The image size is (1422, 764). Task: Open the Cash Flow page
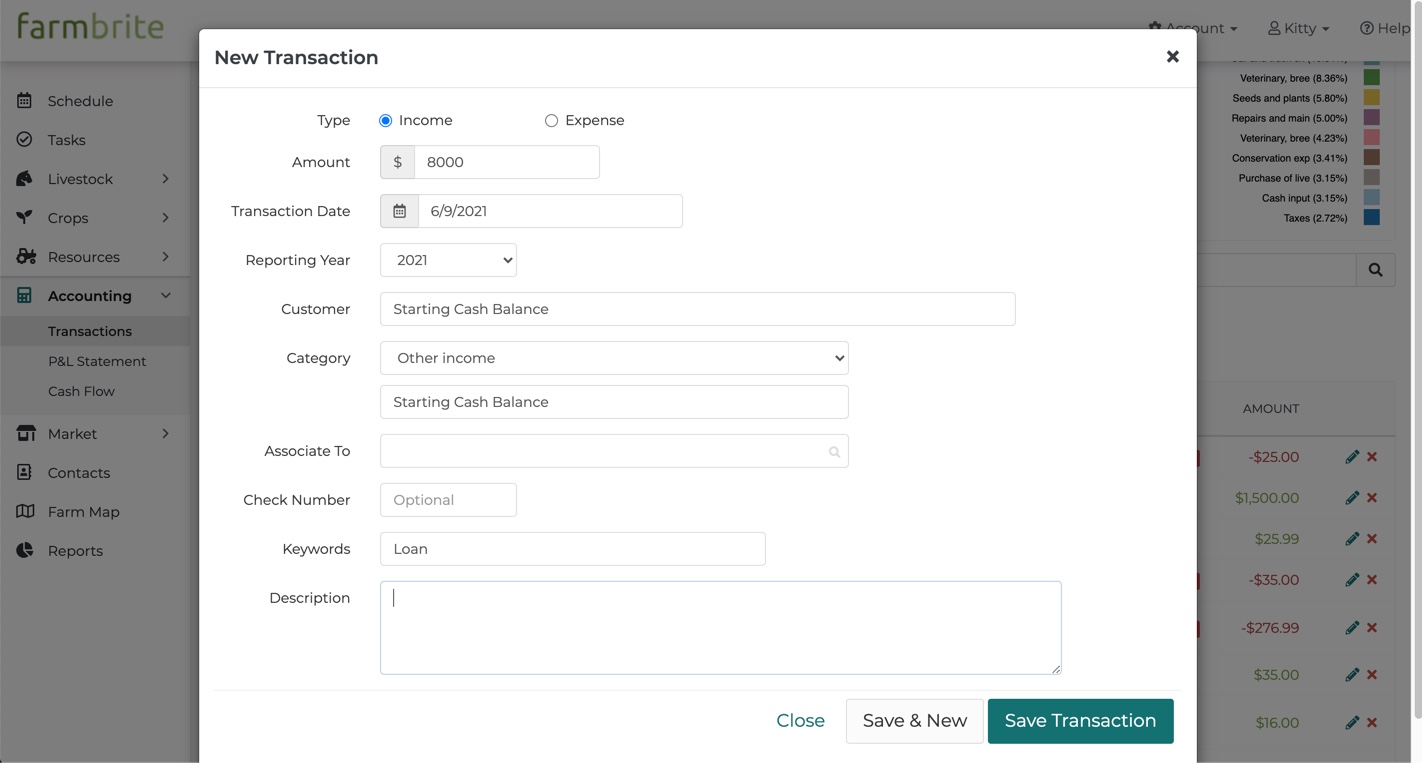(x=81, y=391)
